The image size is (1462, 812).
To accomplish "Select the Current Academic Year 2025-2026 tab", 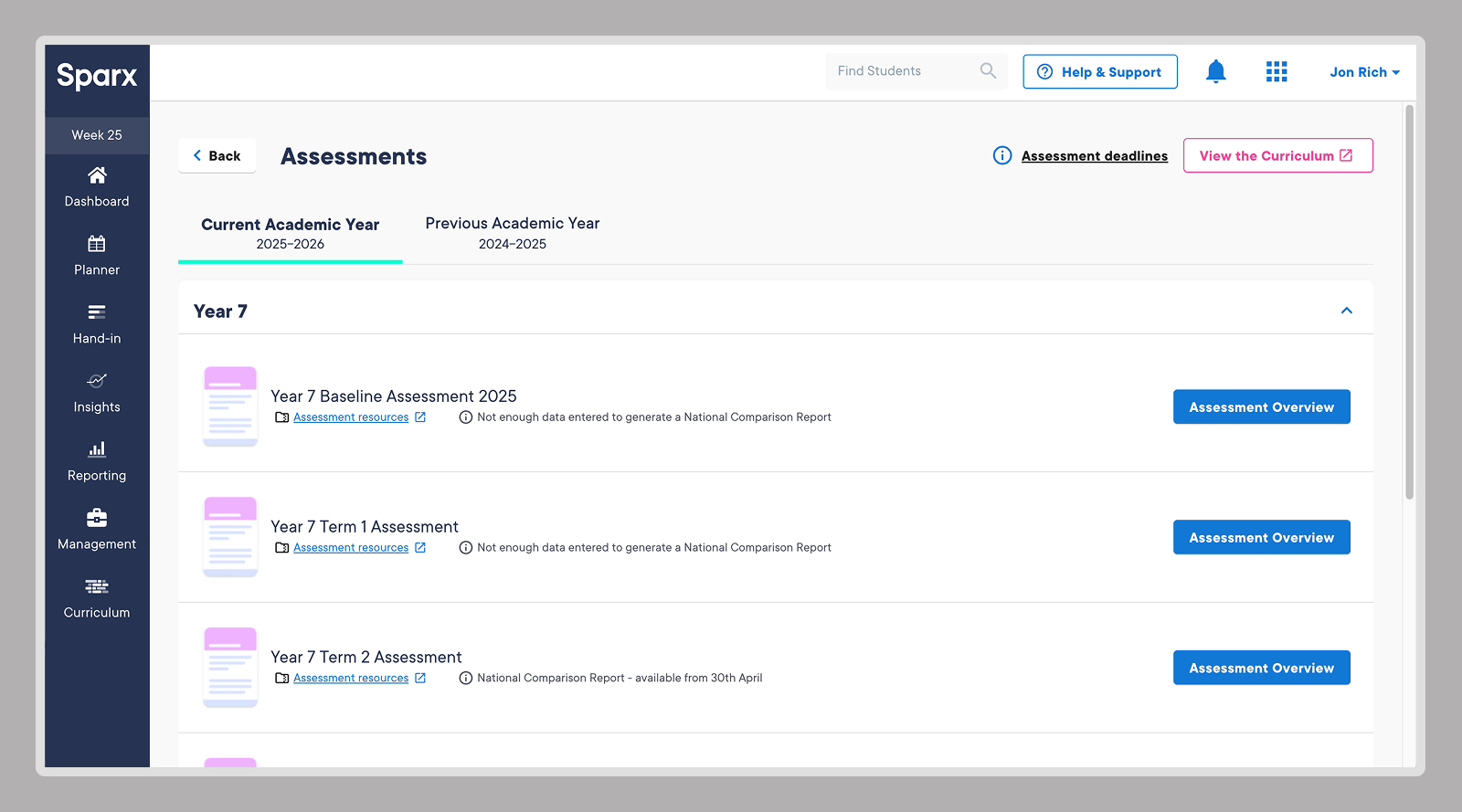I will pyautogui.click(x=291, y=233).
